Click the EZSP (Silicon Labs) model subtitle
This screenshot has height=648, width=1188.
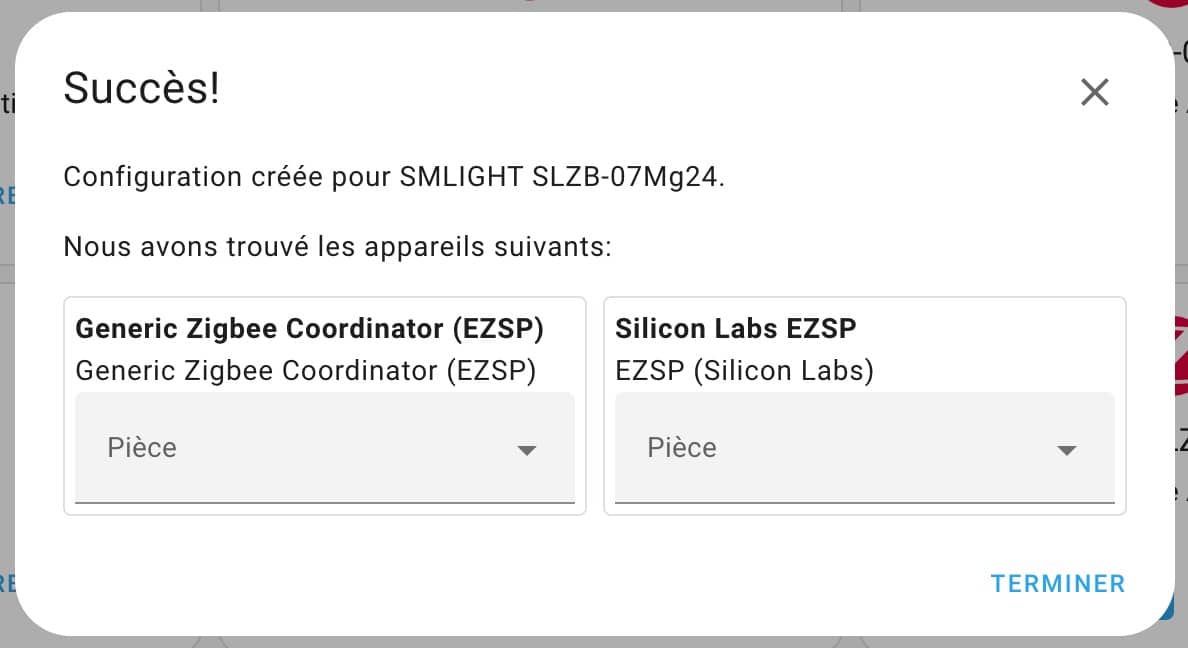tap(744, 371)
